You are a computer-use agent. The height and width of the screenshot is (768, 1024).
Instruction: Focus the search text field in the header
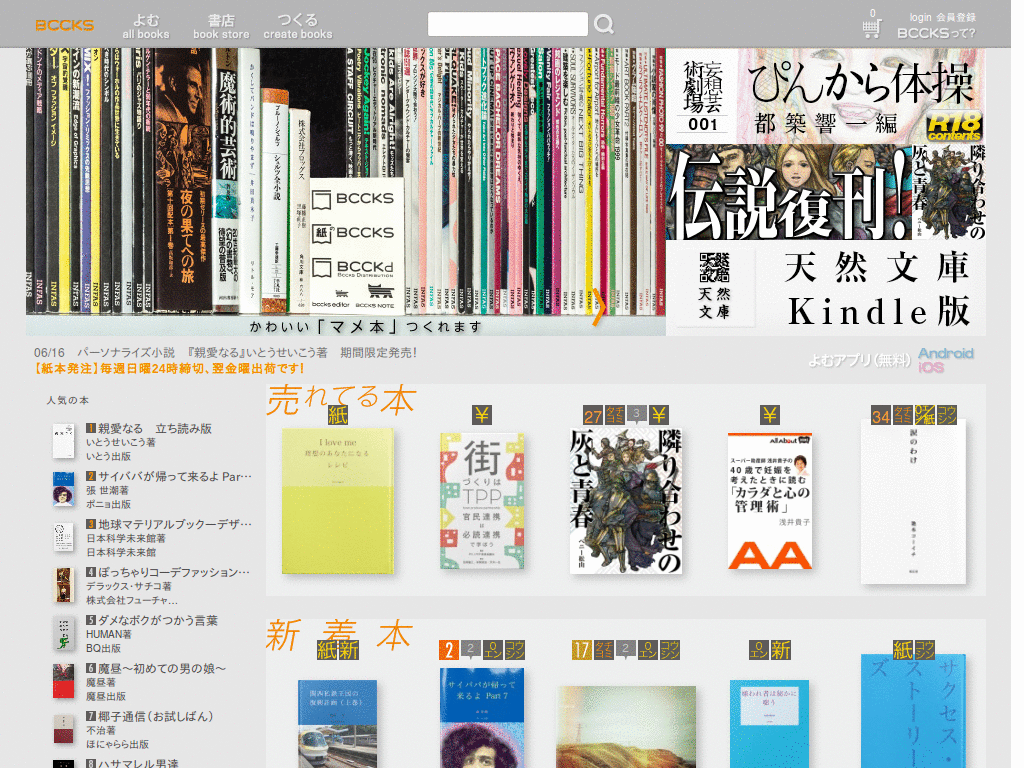tap(507, 24)
